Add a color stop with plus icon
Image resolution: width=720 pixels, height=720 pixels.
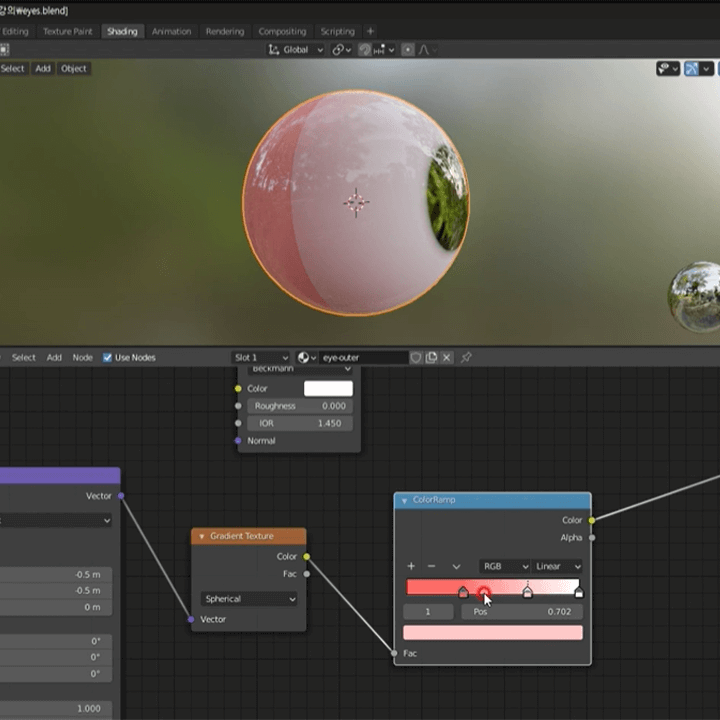point(411,566)
